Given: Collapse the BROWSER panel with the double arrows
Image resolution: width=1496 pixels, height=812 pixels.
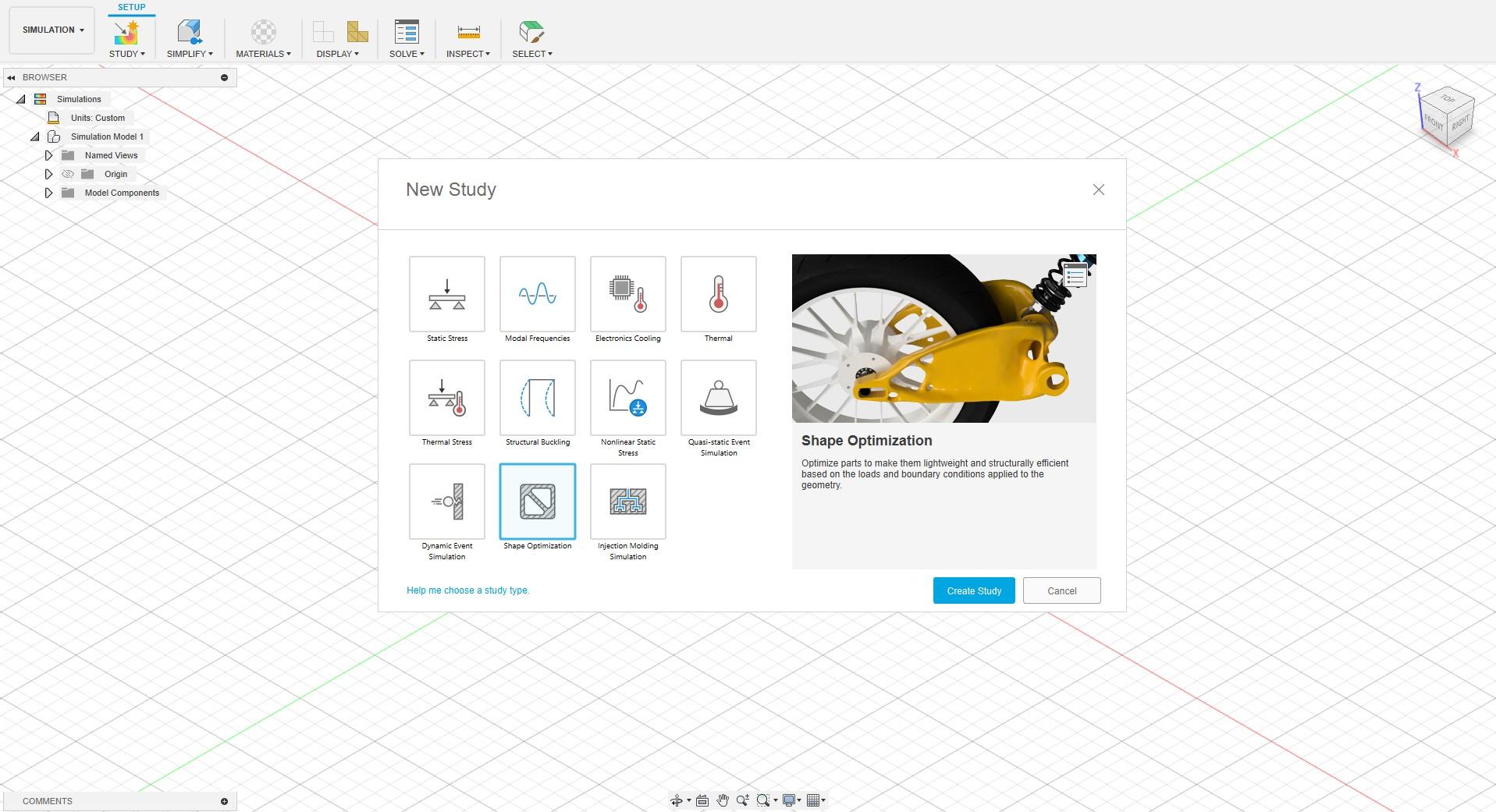Looking at the screenshot, I should 11,77.
